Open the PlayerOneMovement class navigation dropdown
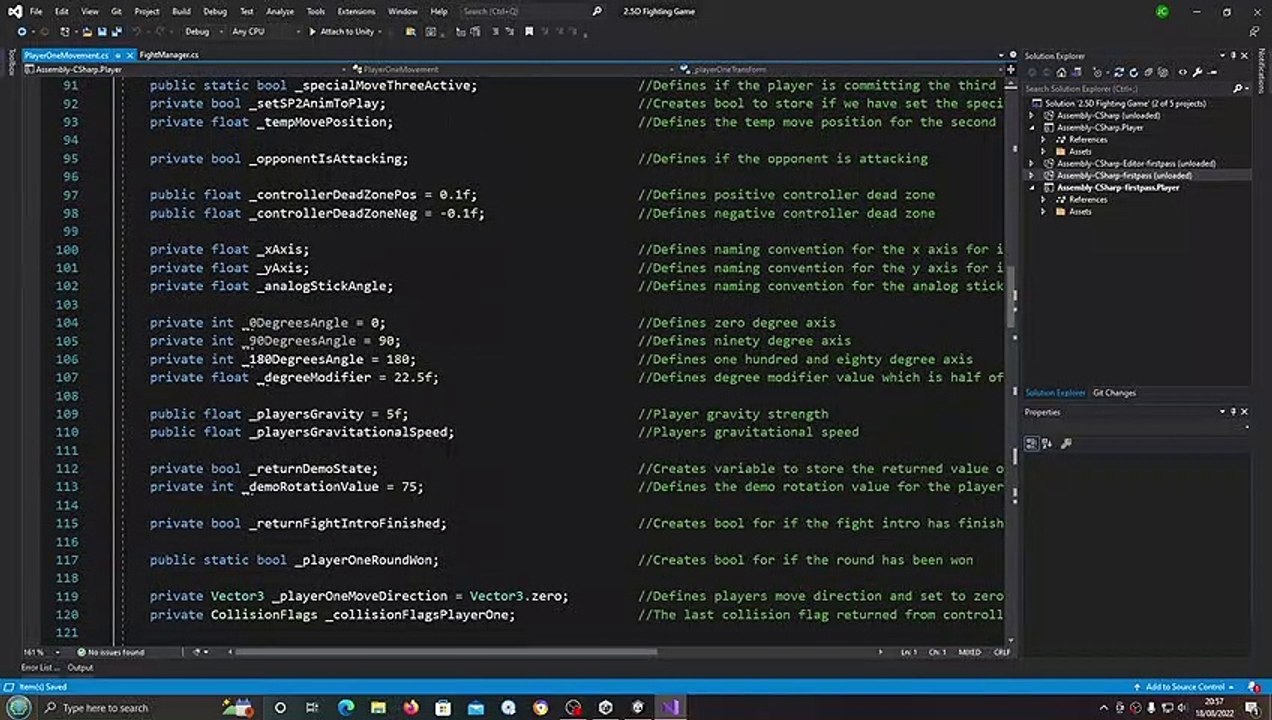Image resolution: width=1272 pixels, height=720 pixels. 513,70
